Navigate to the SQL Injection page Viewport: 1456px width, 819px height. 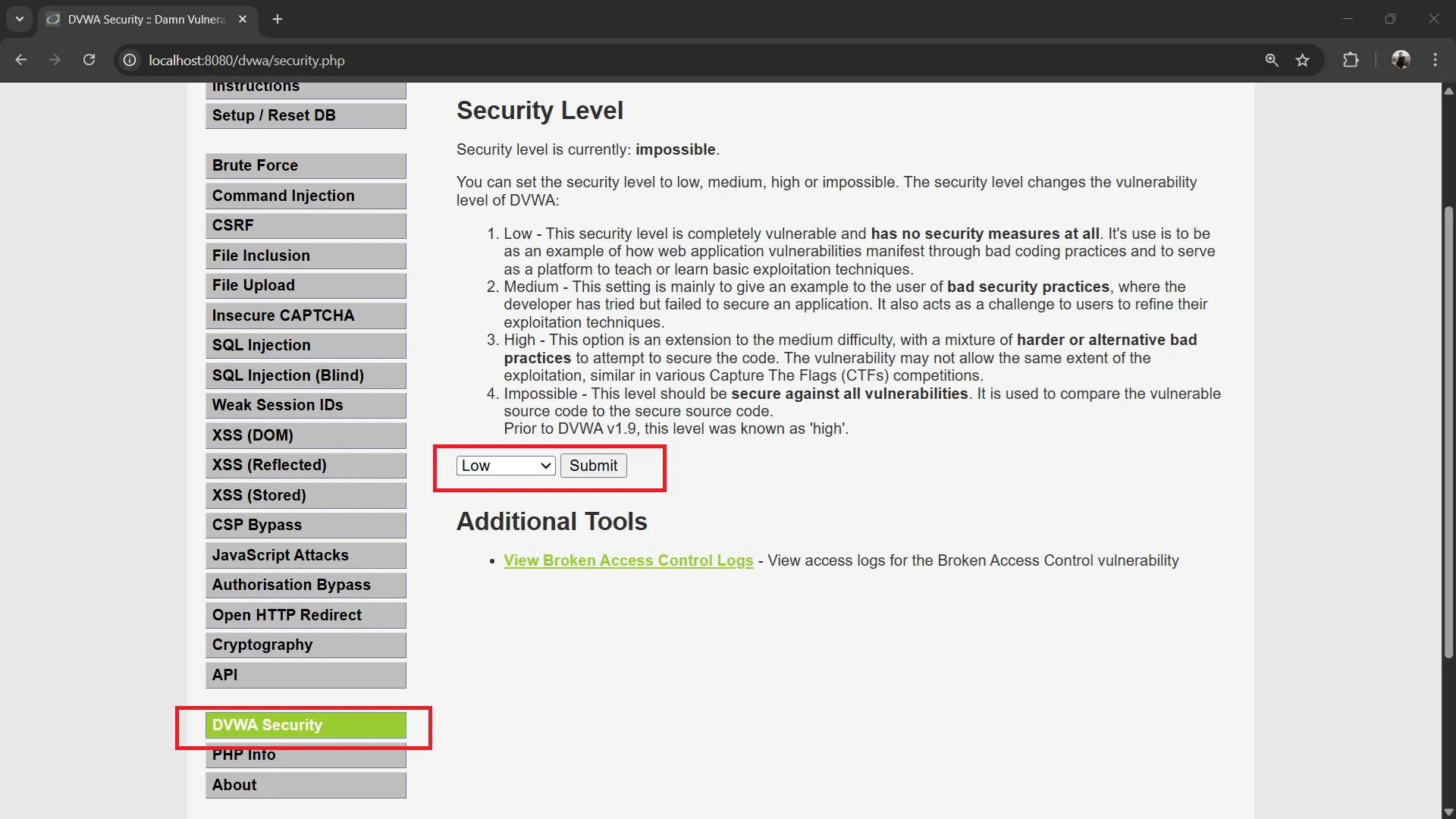click(306, 345)
